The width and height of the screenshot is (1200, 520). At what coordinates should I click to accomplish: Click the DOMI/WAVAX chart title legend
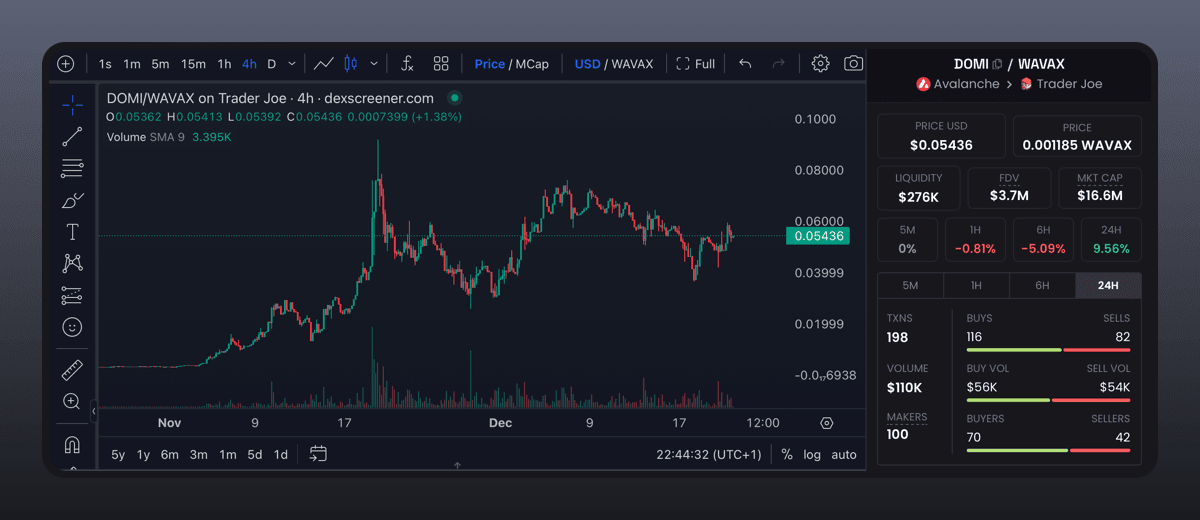tap(270, 98)
